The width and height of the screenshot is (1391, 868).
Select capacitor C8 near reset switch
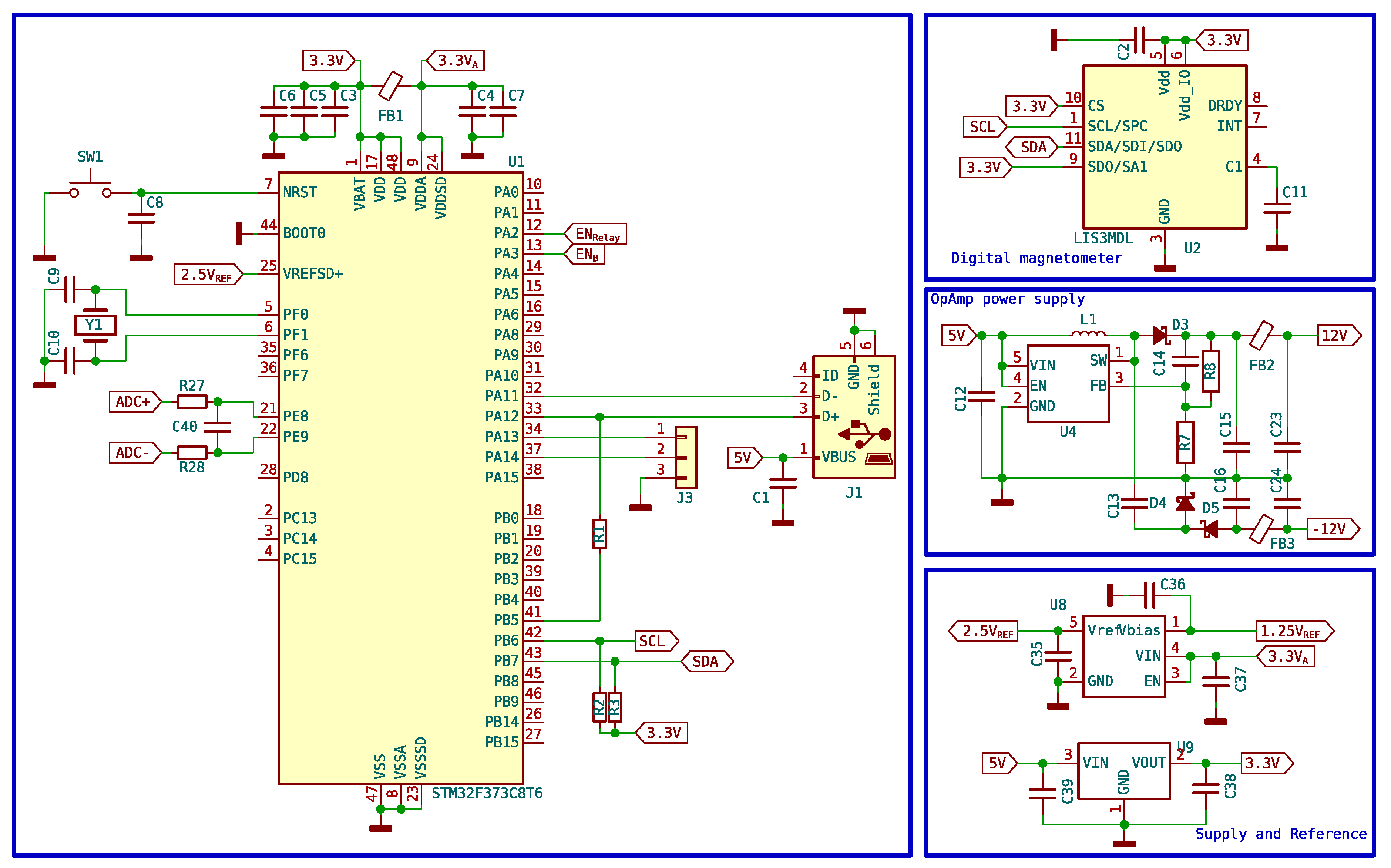[141, 218]
